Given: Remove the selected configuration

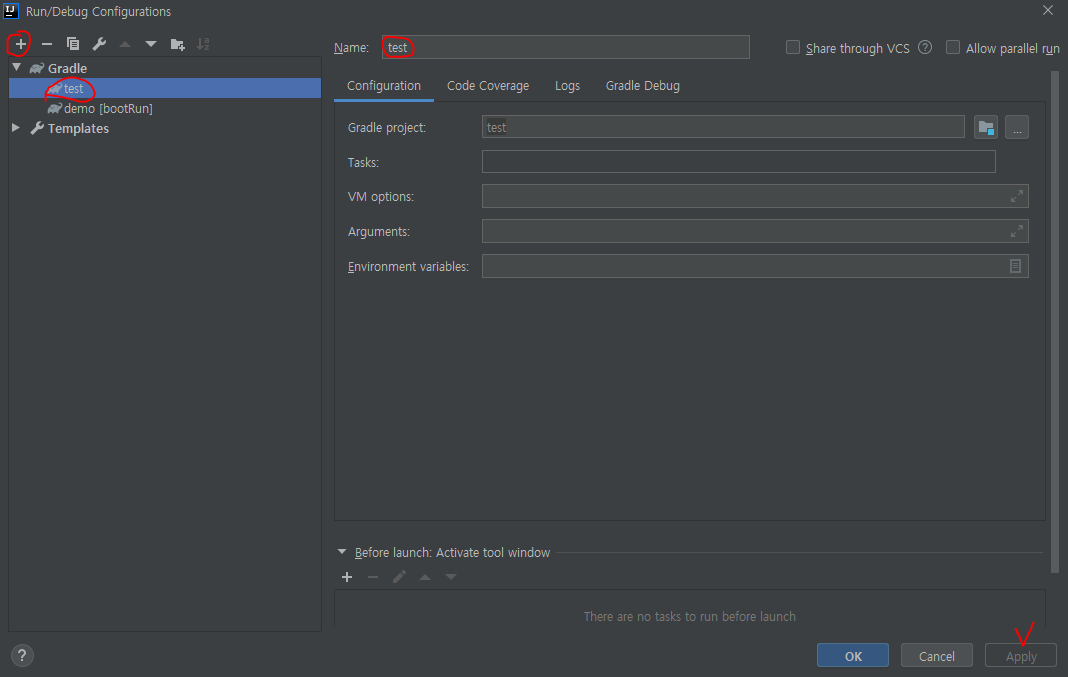Looking at the screenshot, I should 46,44.
